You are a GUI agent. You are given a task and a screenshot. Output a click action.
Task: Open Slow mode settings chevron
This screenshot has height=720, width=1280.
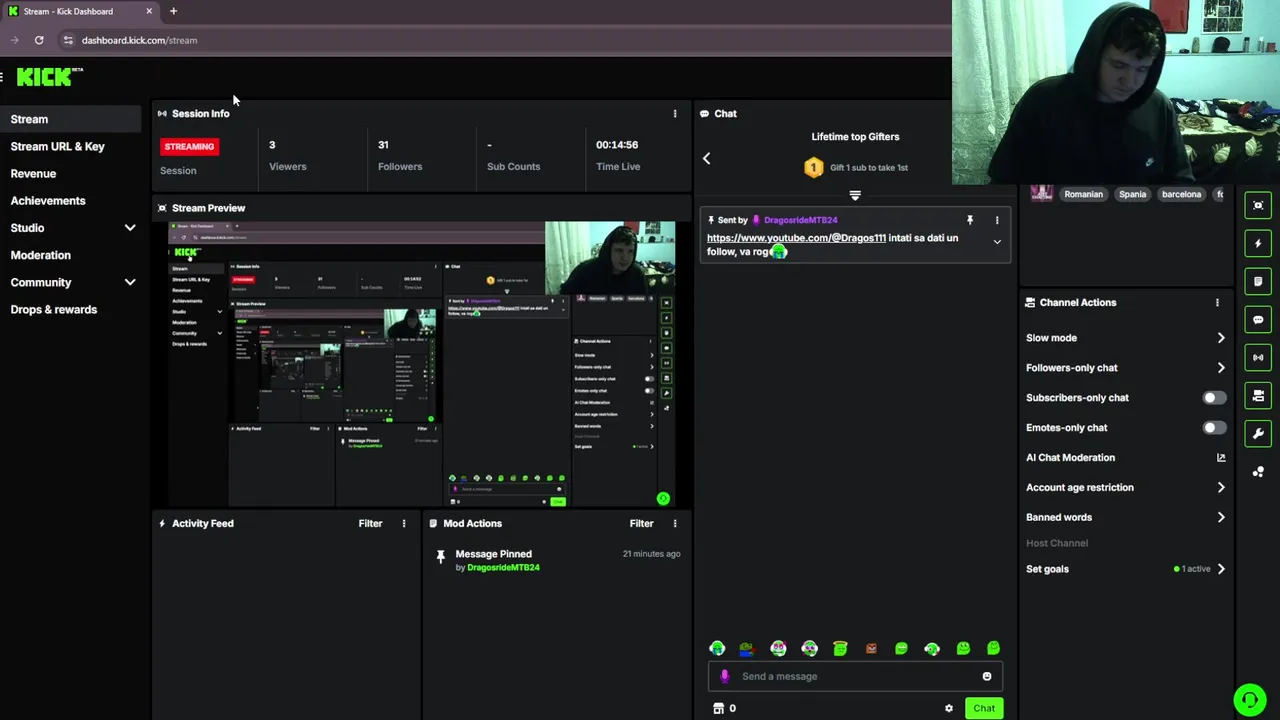[x=1221, y=338]
